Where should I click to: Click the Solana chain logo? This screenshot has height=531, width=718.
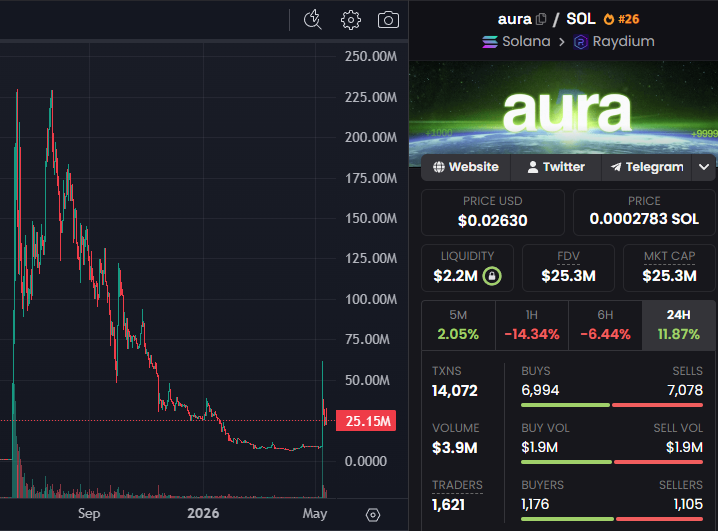490,42
